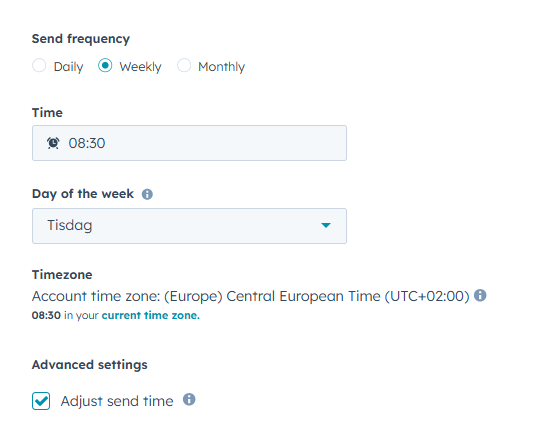
Task: Click the Advanced settings heading
Action: click(90, 365)
